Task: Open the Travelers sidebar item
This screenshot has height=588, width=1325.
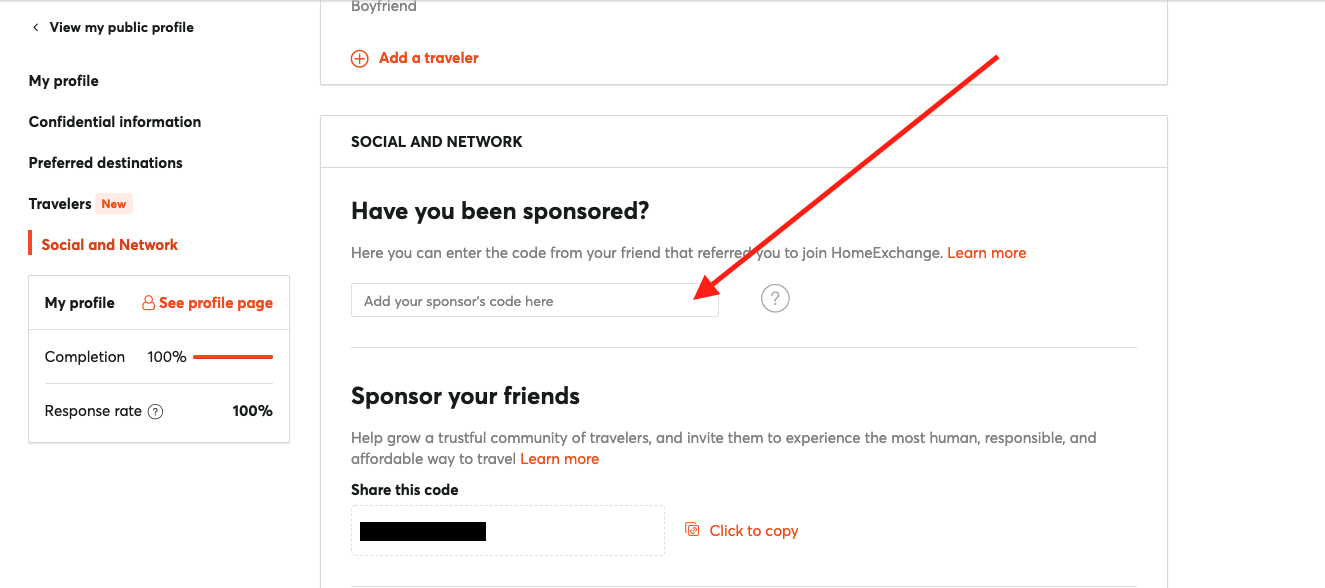Action: 60,204
